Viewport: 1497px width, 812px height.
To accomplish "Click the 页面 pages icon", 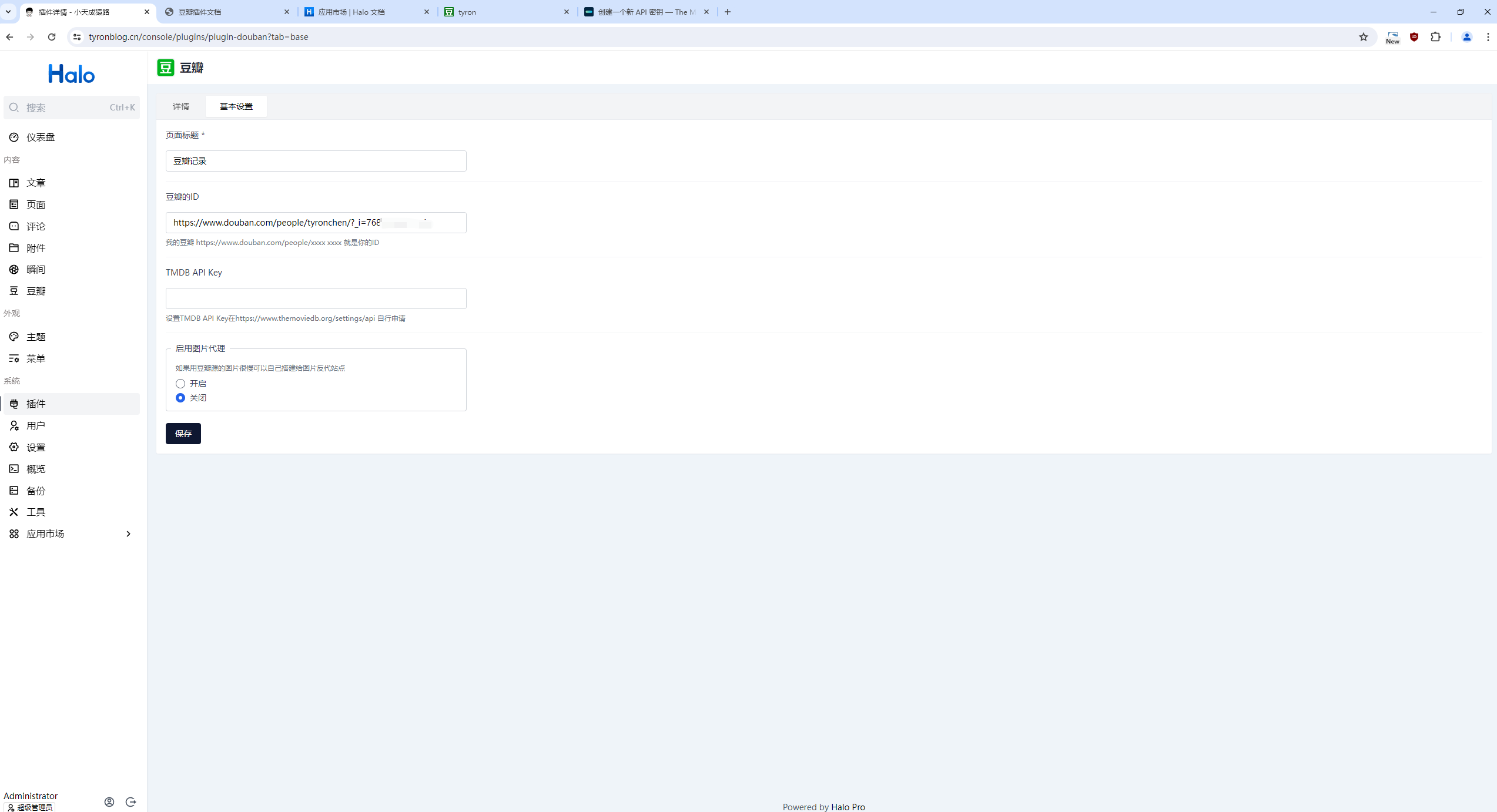I will point(14,204).
